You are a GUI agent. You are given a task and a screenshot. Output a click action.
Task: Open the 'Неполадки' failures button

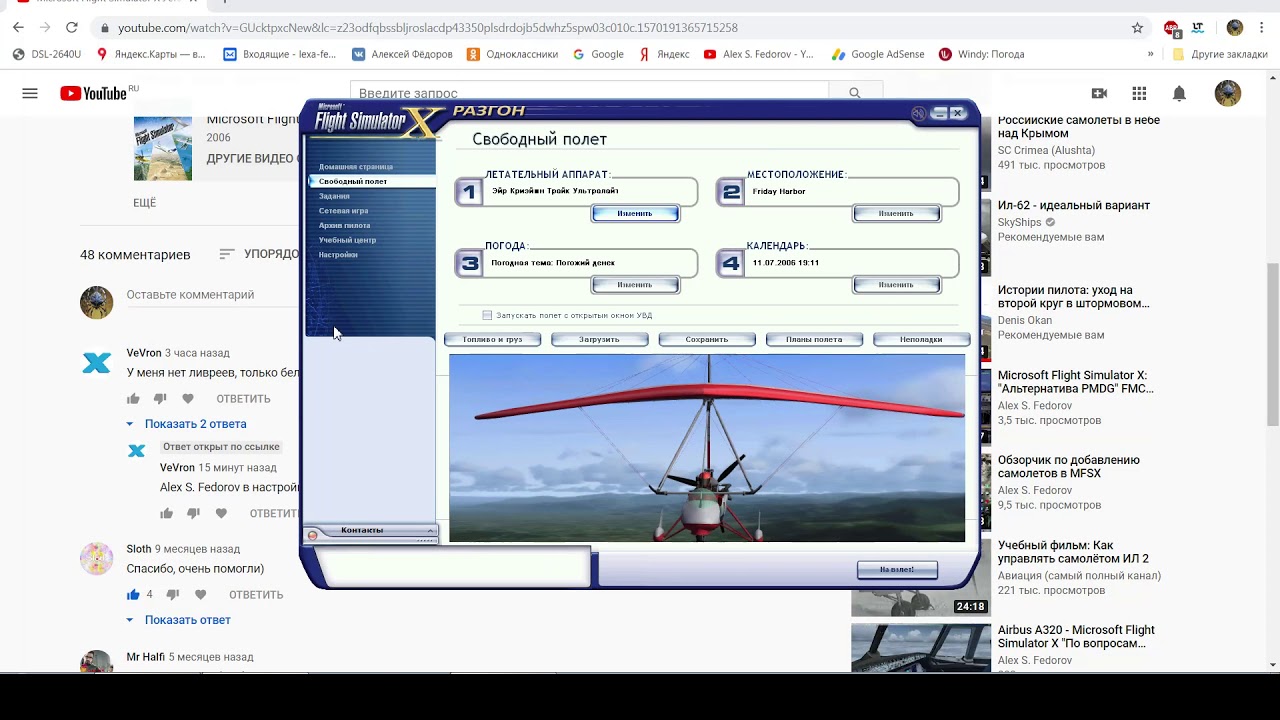921,340
